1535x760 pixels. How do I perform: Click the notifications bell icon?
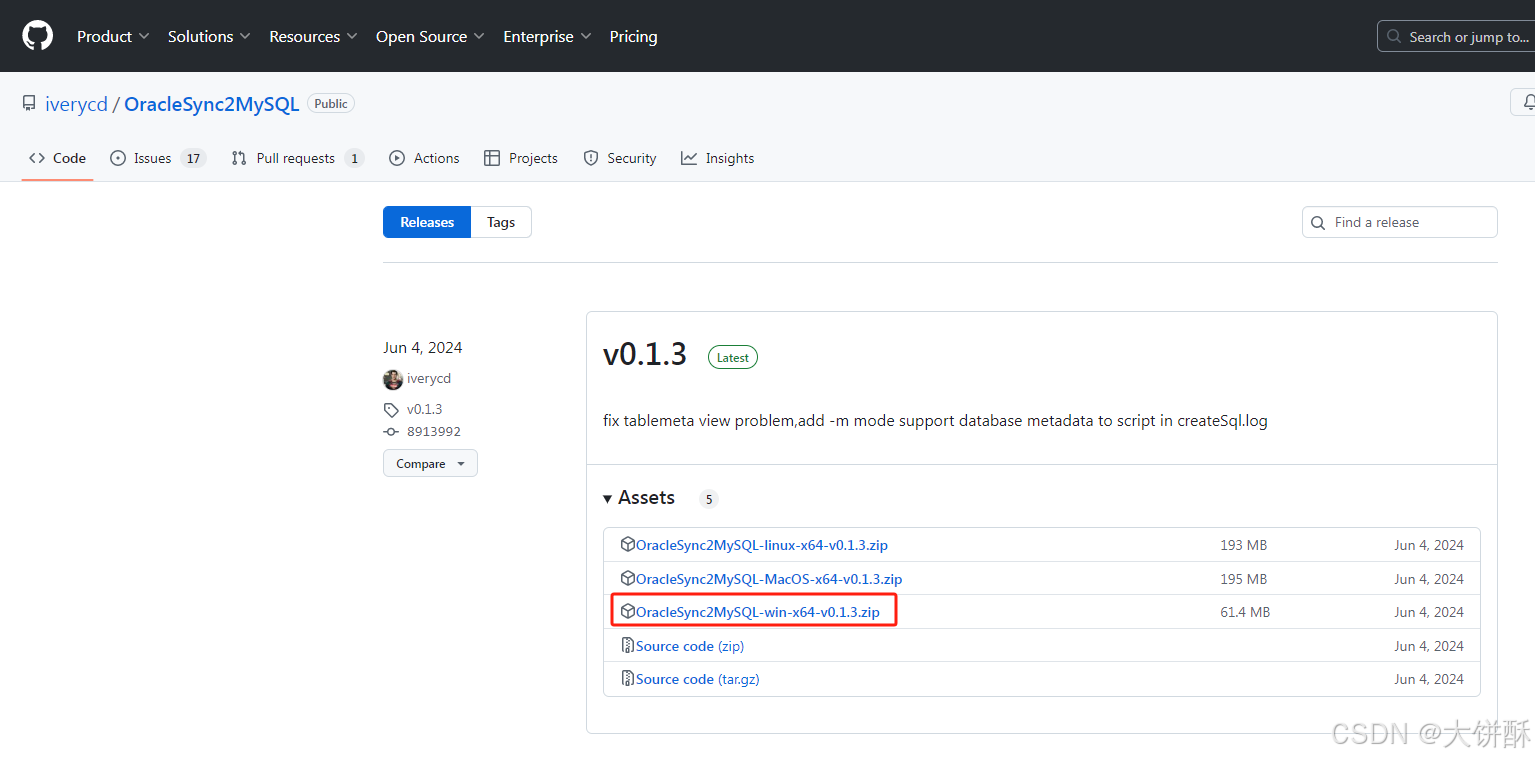point(1528,102)
